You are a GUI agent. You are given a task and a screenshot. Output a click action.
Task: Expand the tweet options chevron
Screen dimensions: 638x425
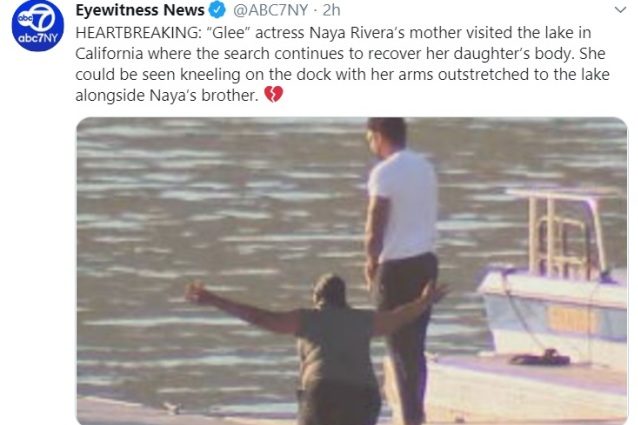click(x=620, y=10)
